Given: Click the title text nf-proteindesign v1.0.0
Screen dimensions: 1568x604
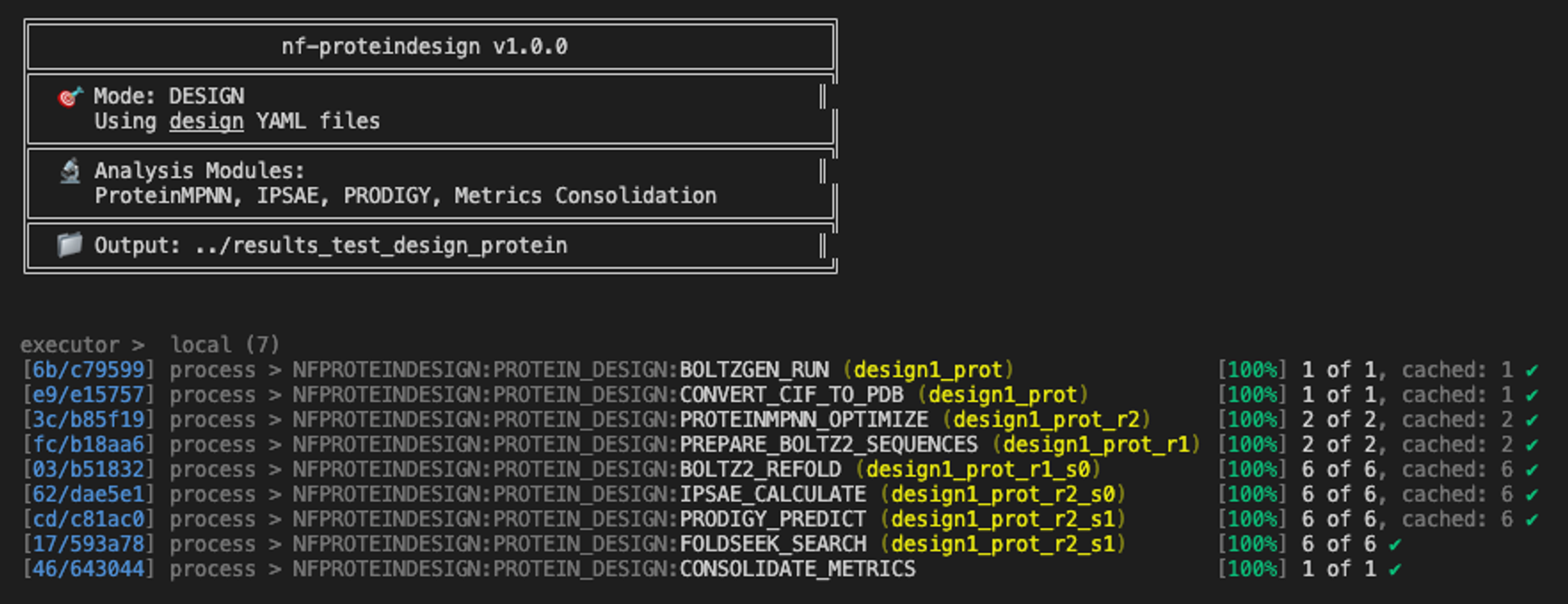Looking at the screenshot, I should click(x=425, y=46).
